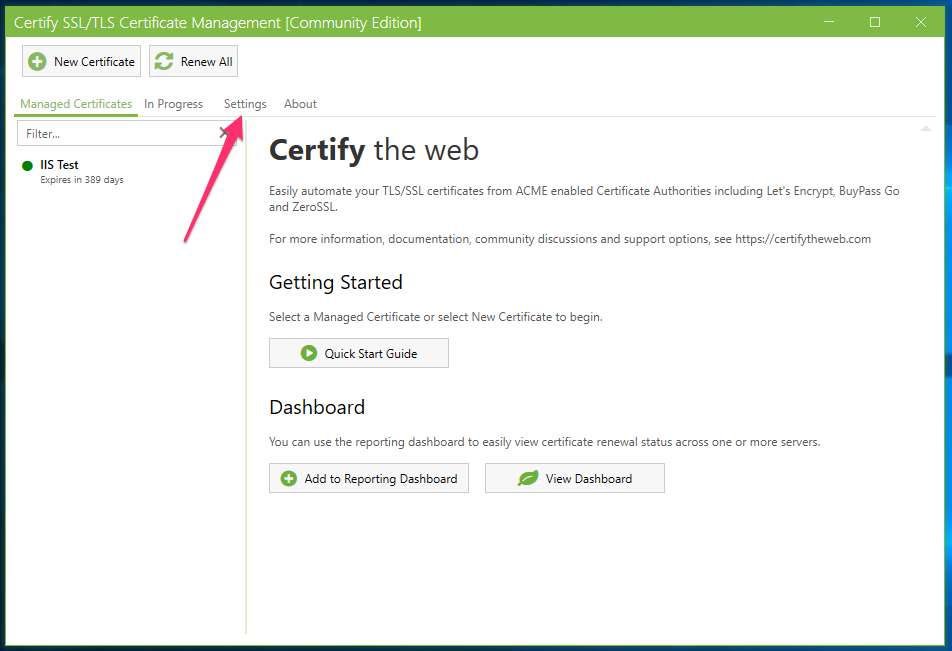Viewport: 952px width, 651px height.
Task: Click the green plus icon on New Certificate
Action: 37,61
